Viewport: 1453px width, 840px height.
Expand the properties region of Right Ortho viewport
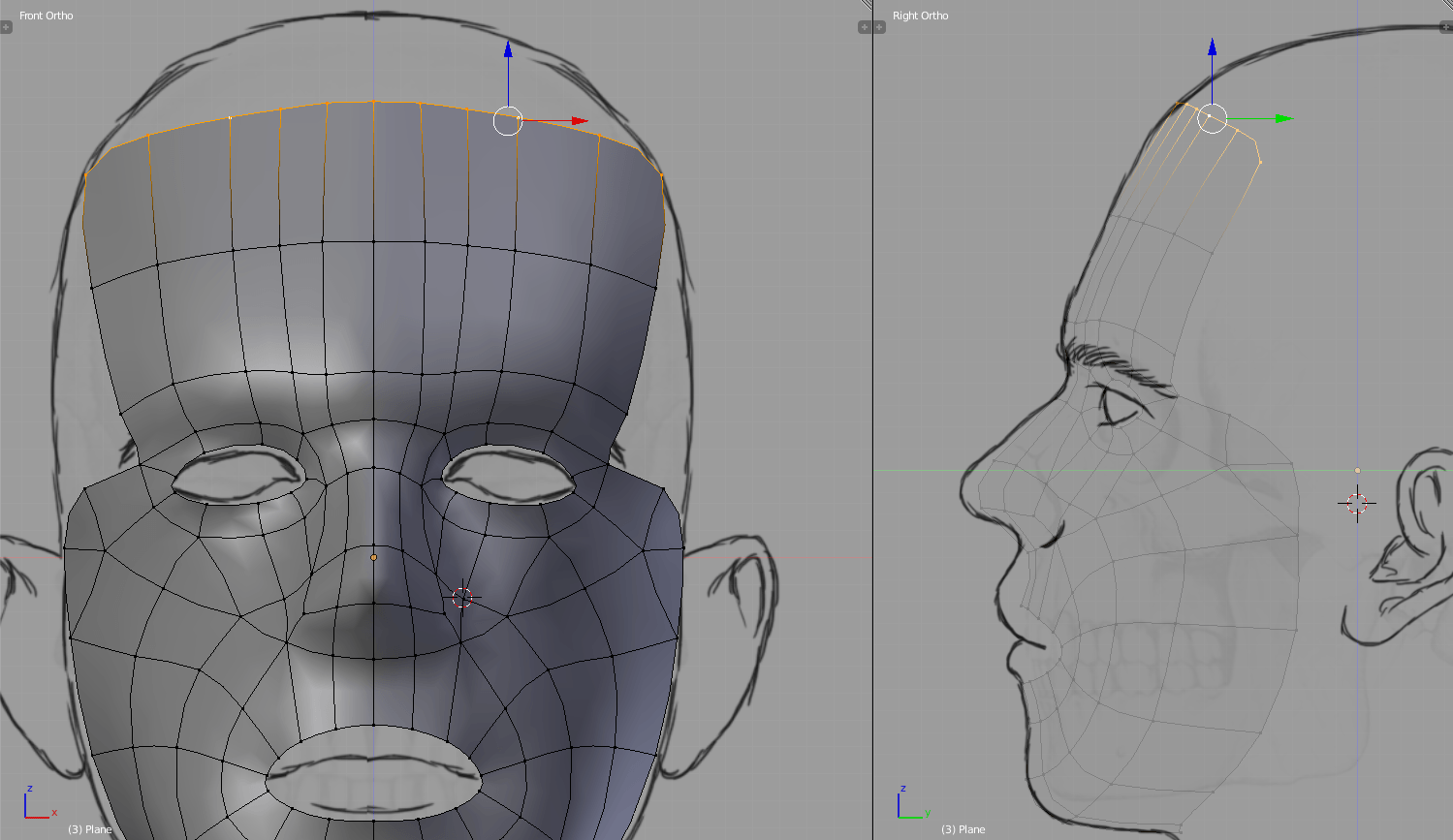point(1445,27)
